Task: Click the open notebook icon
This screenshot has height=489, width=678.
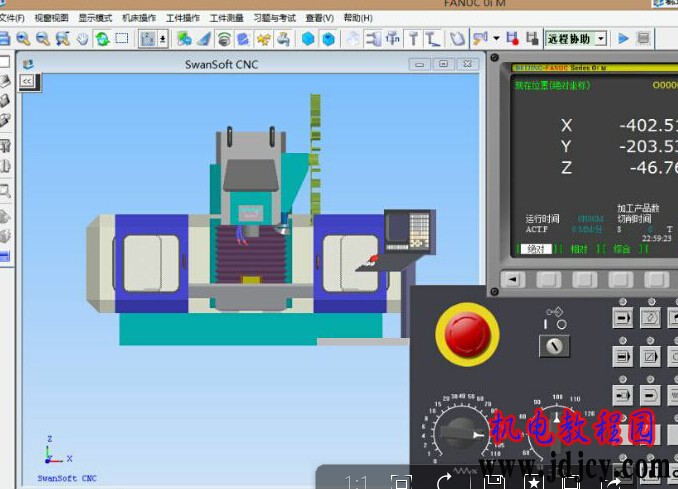Action: click(457, 39)
